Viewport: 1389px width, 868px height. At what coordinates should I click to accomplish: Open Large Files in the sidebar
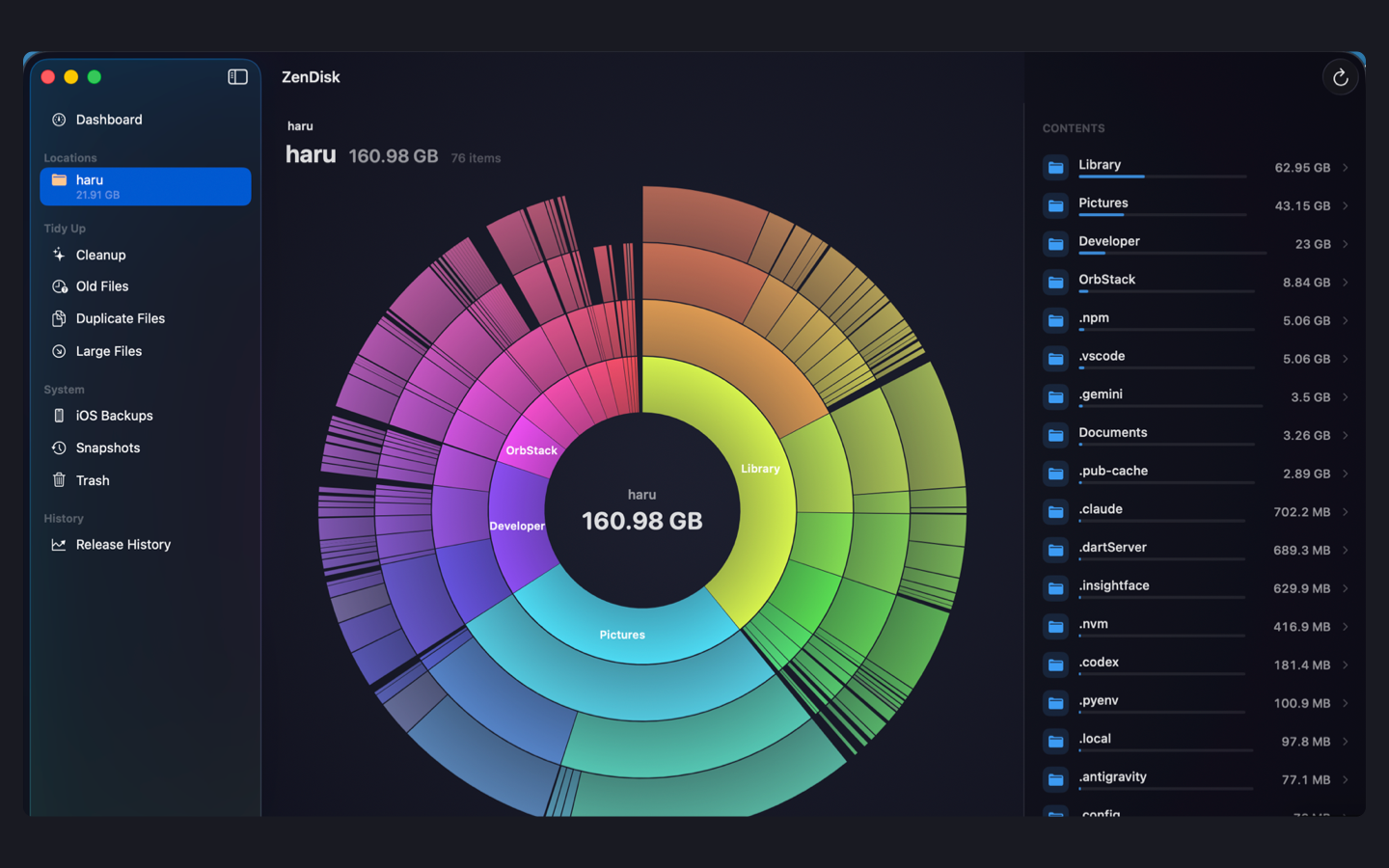coord(145,351)
